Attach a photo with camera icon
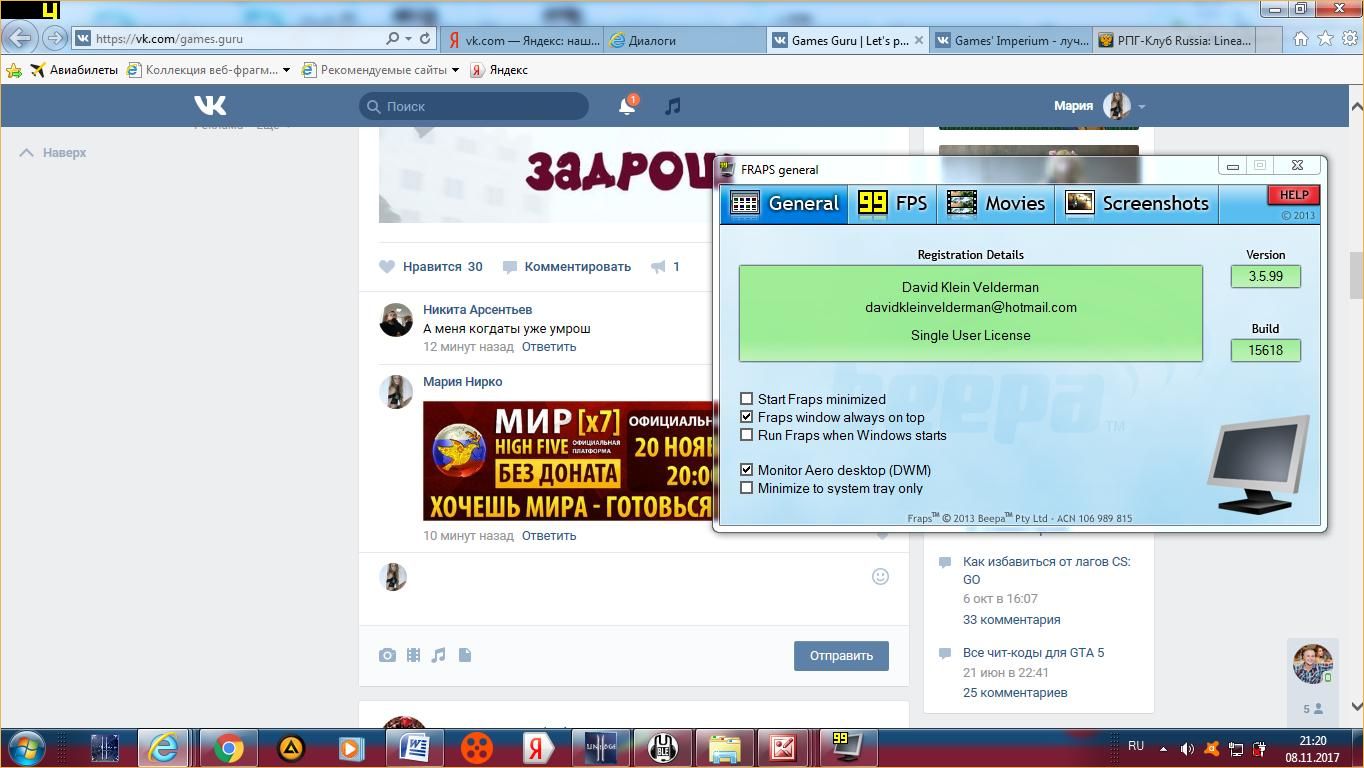 [387, 655]
